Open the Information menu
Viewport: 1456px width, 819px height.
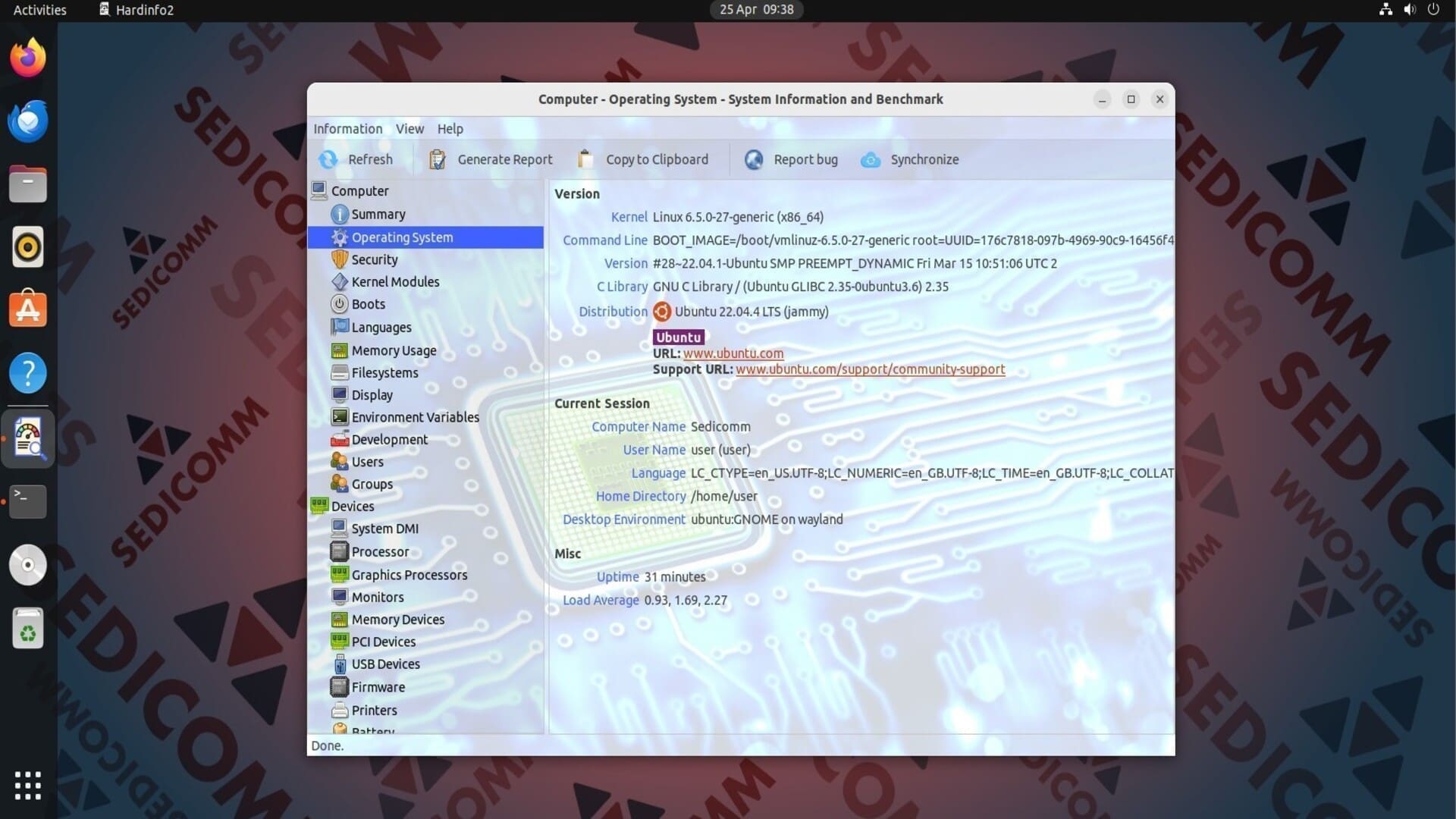348,129
